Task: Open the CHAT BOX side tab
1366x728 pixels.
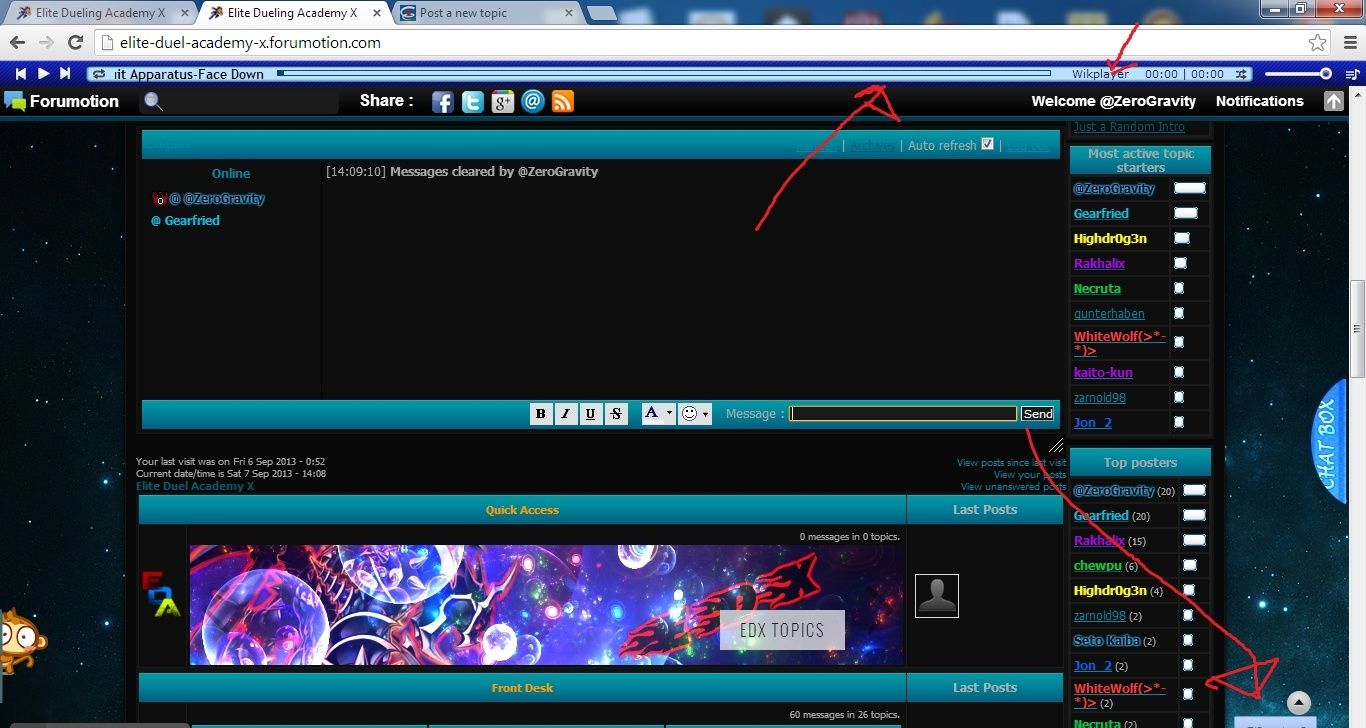Action: 1328,442
